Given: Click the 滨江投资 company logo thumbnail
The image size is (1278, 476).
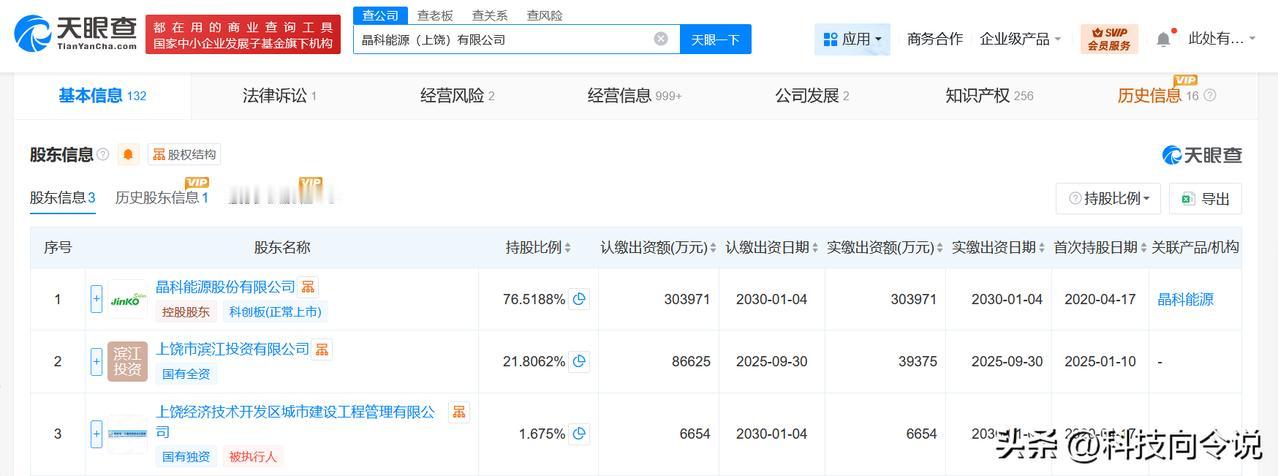Looking at the screenshot, I should [x=127, y=361].
